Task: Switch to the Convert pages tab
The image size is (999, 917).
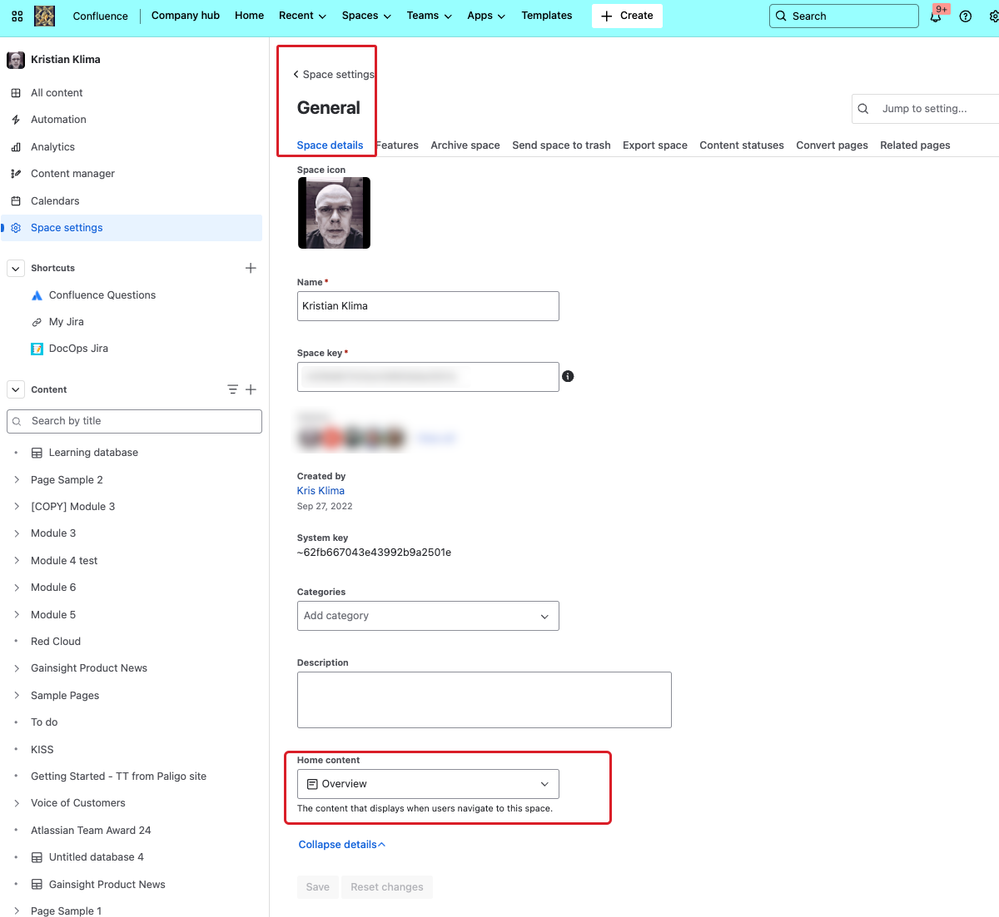Action: pyautogui.click(x=831, y=145)
